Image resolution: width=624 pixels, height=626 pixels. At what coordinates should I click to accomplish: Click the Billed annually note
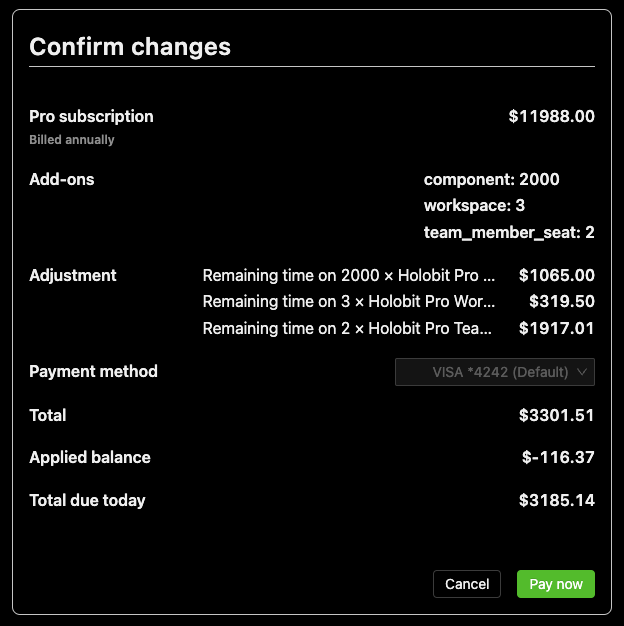coord(72,140)
